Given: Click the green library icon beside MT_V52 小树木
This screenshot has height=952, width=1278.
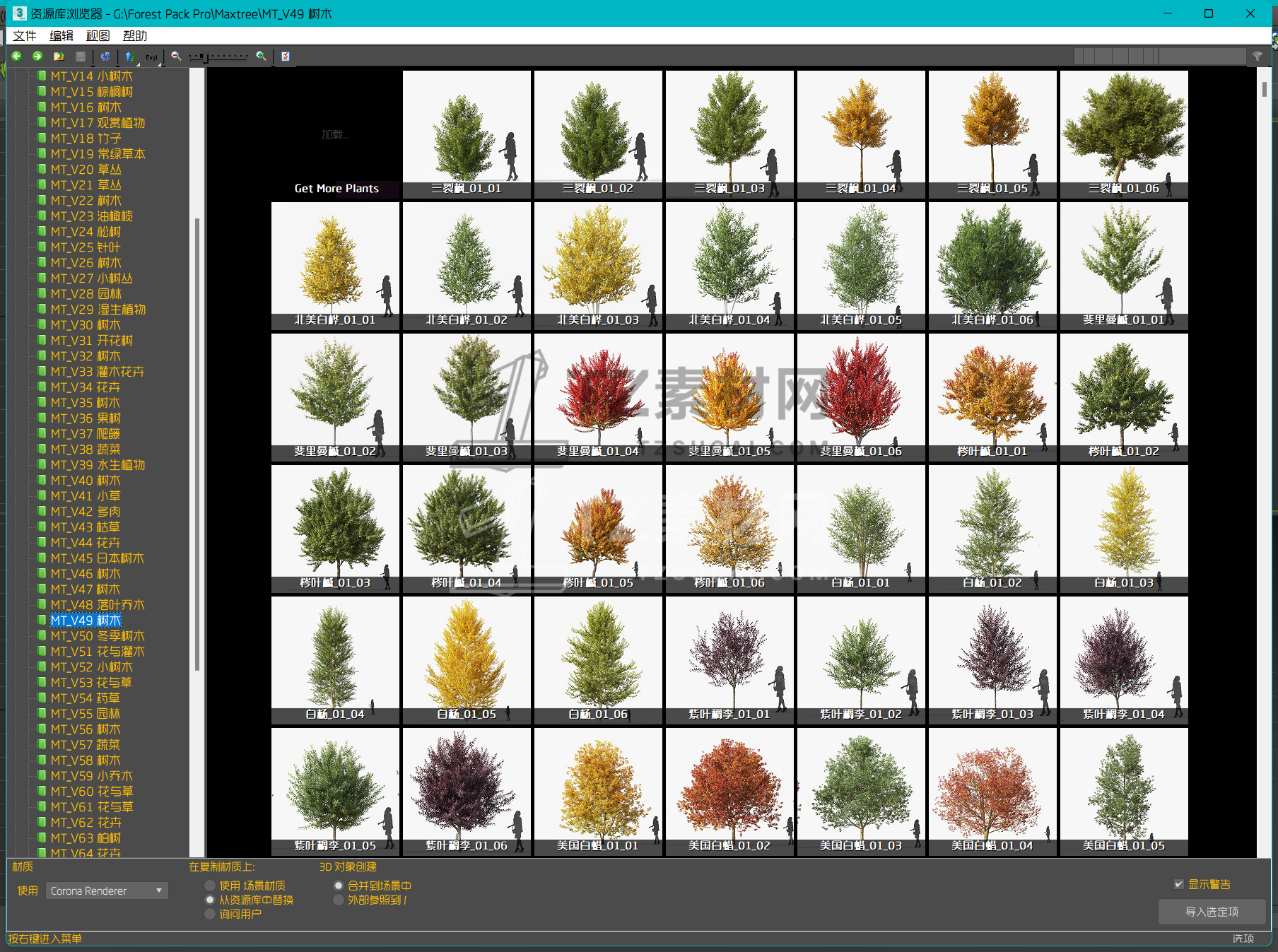Looking at the screenshot, I should pyautogui.click(x=42, y=666).
